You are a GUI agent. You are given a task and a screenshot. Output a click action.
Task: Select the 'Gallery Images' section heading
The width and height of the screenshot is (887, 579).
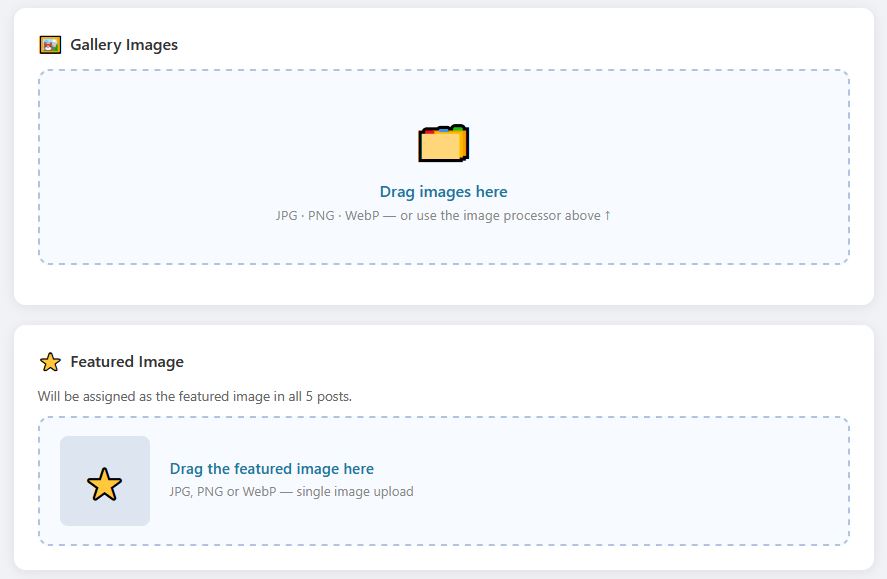click(x=124, y=45)
